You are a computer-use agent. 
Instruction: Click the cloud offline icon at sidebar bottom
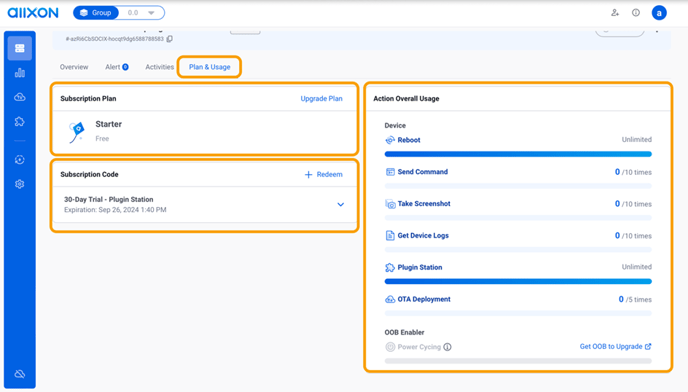point(20,374)
